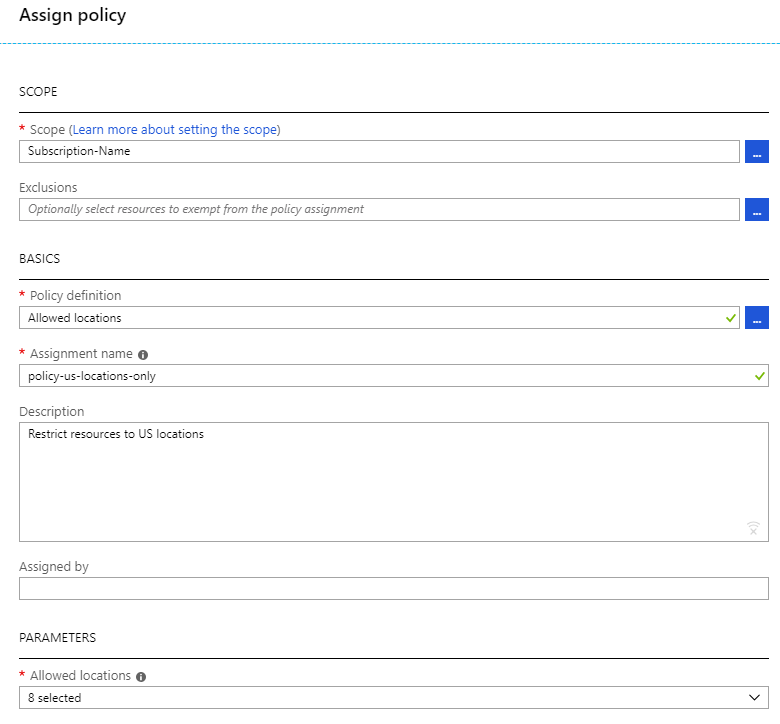Click Assignment name info icon

point(143,355)
